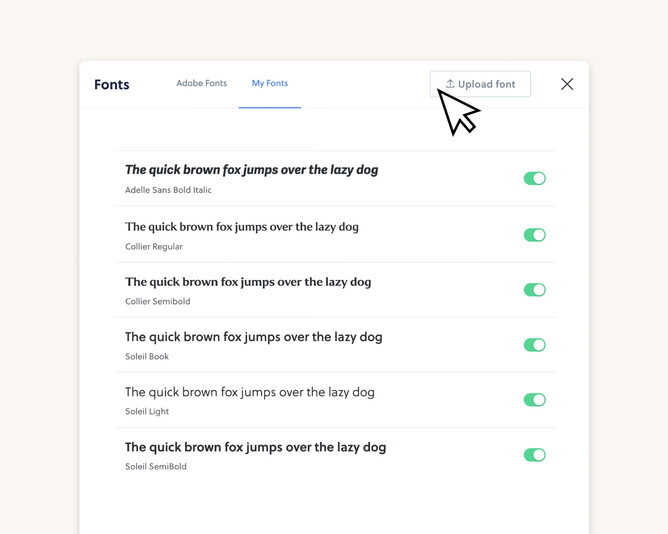The height and width of the screenshot is (534, 668).
Task: Disable the Adelle Sans Bold Italic toggle
Action: point(534,179)
